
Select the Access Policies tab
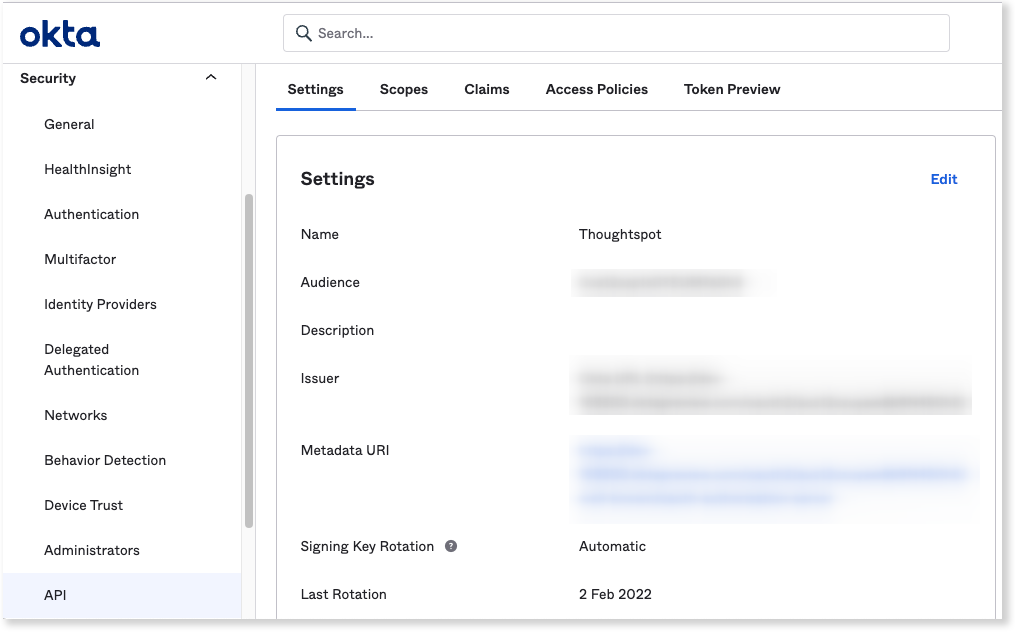click(596, 89)
